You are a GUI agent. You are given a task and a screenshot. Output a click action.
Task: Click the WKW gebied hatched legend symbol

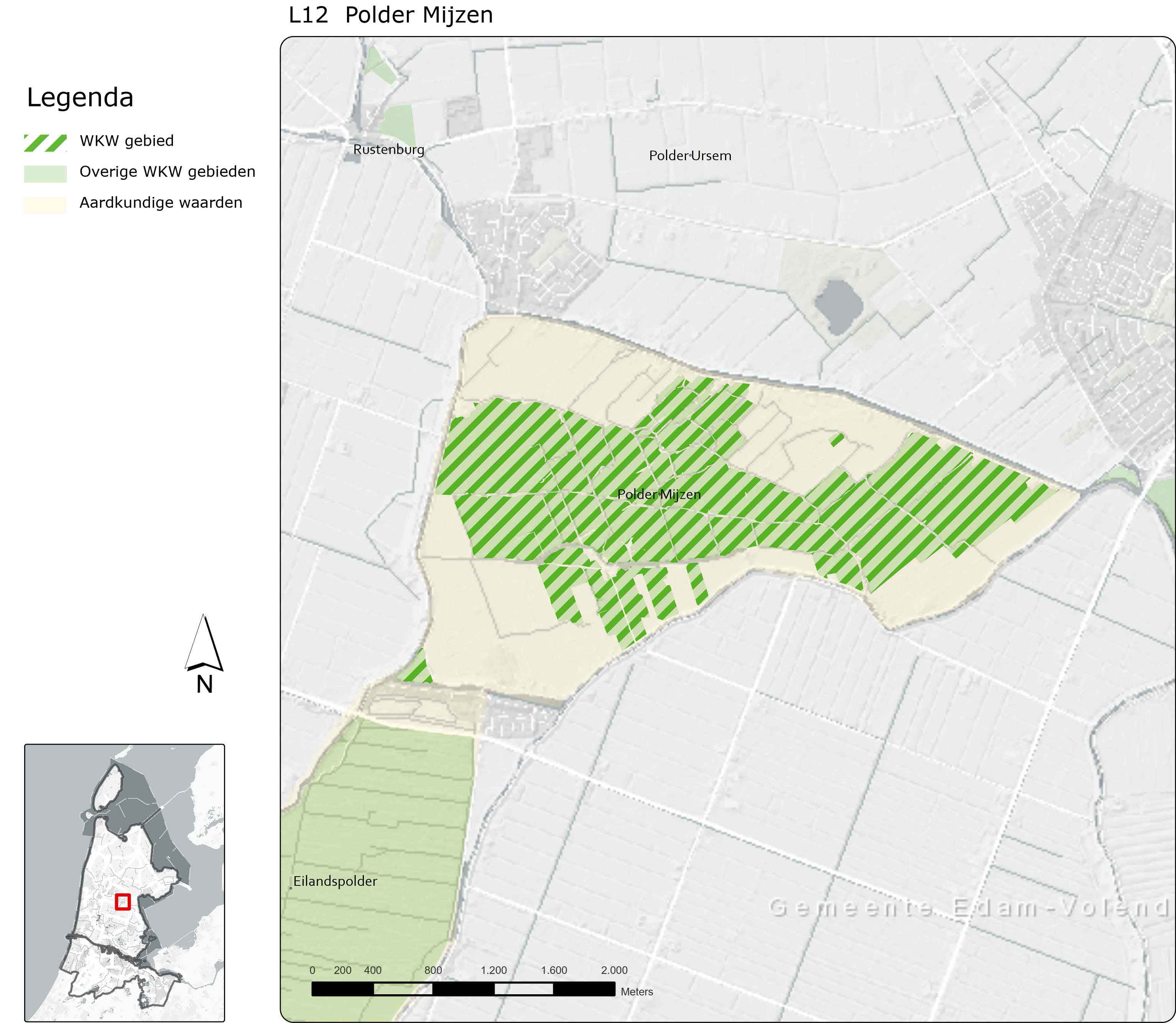45,143
